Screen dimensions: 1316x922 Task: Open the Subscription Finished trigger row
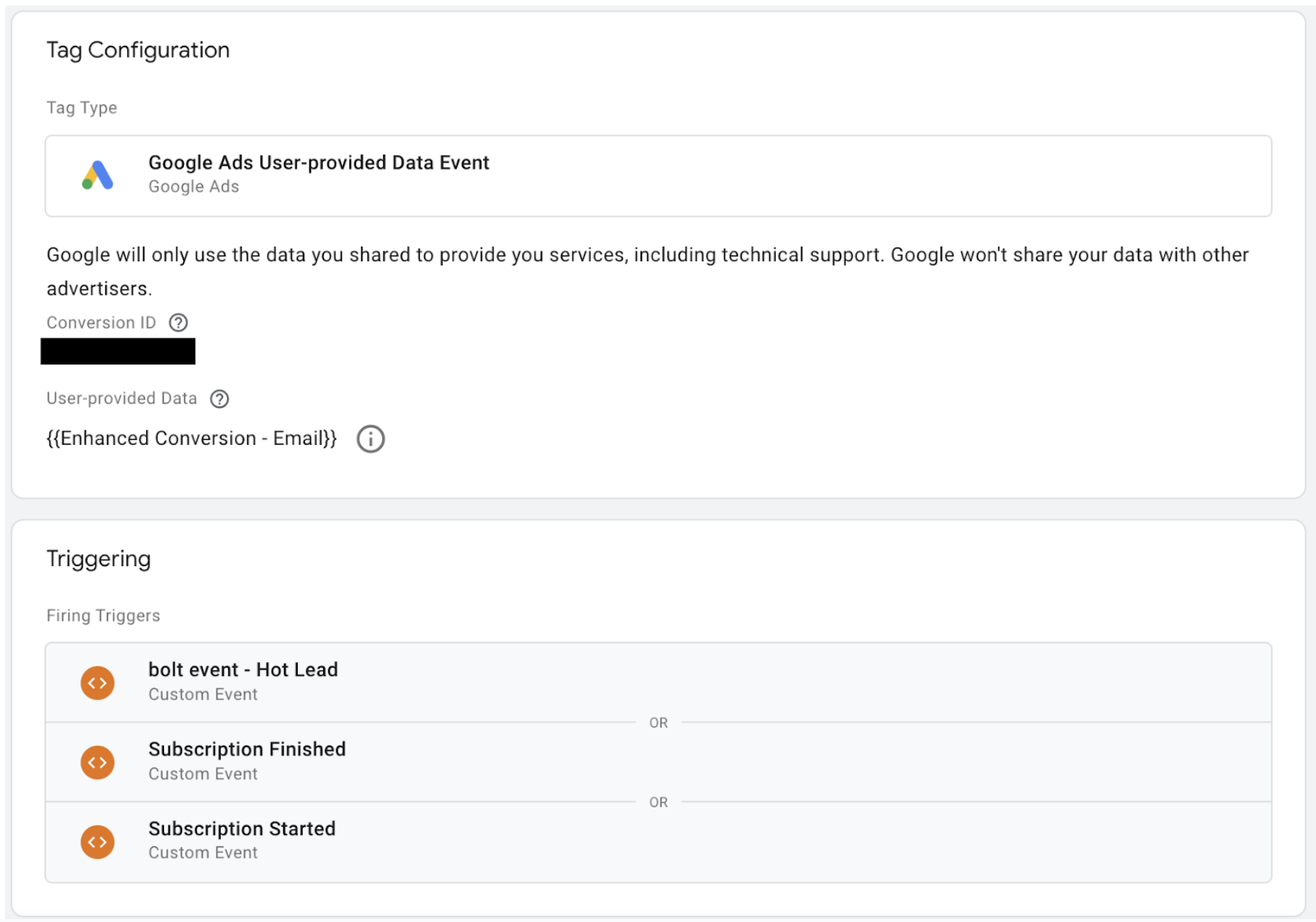(x=658, y=762)
